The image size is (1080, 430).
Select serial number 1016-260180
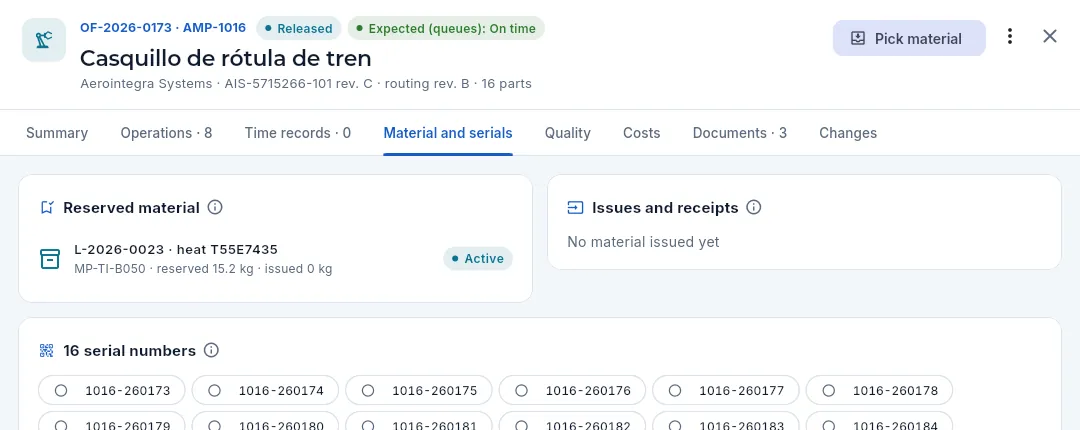coord(265,421)
